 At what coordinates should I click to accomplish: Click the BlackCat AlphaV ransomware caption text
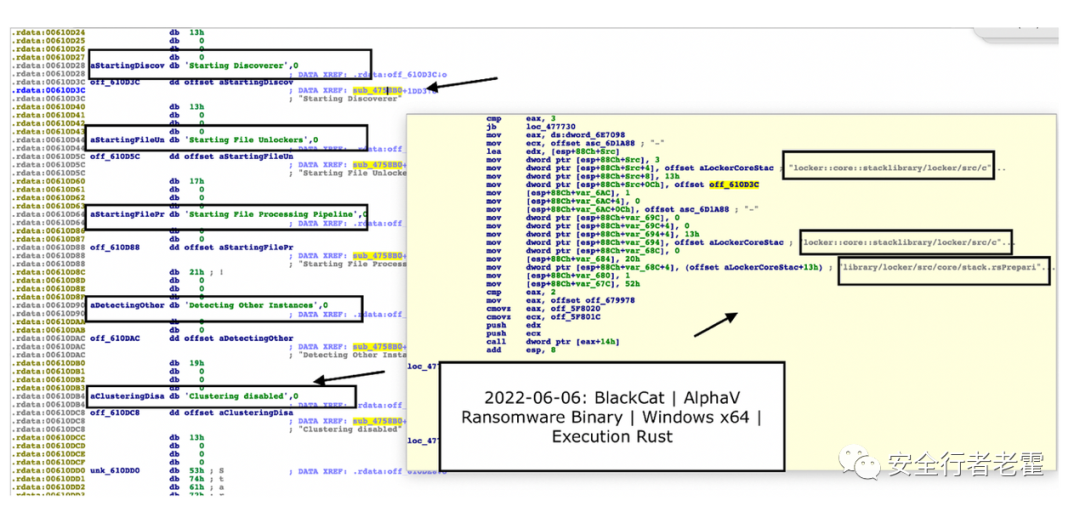click(612, 417)
